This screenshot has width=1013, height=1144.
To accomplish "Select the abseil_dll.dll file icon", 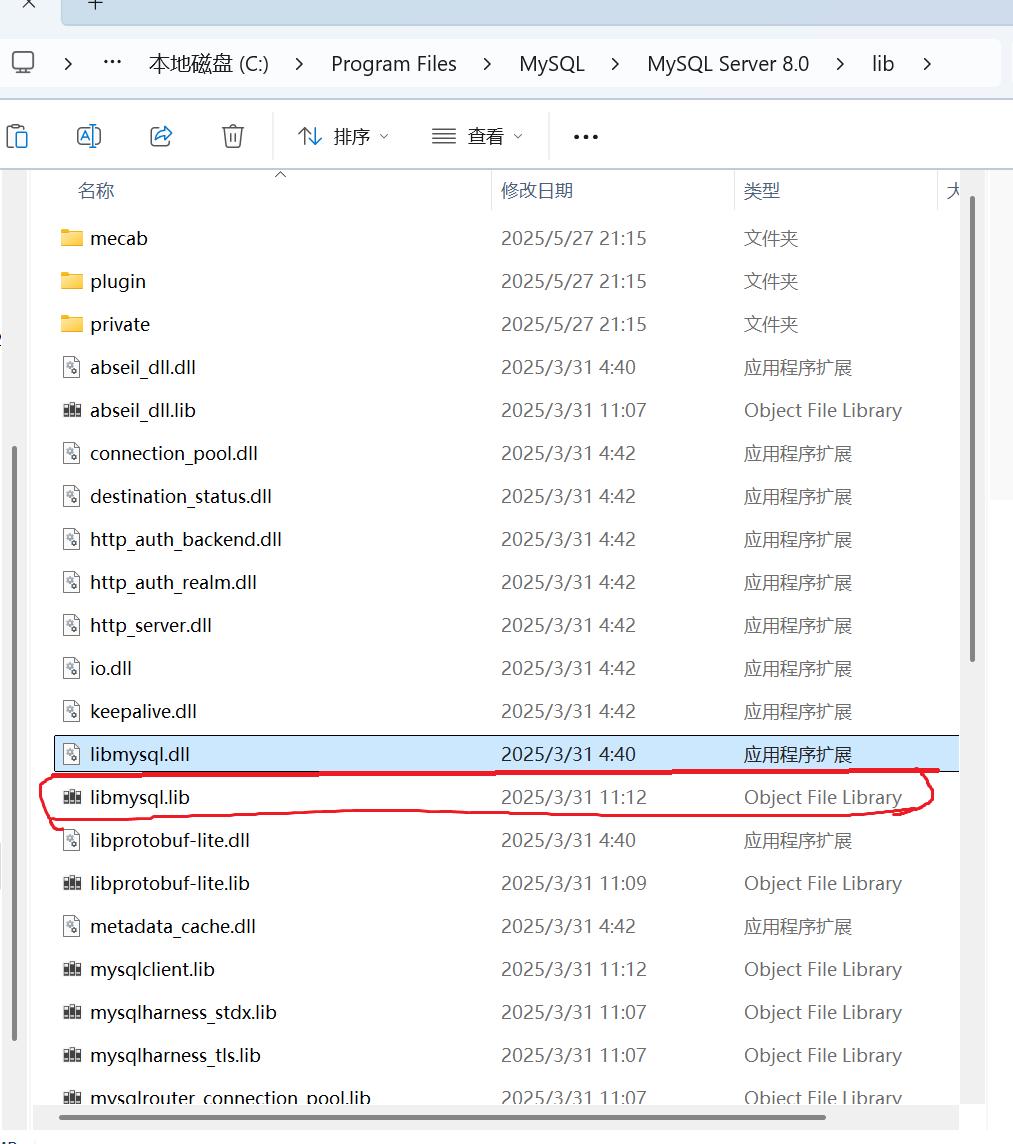I will 72,367.
